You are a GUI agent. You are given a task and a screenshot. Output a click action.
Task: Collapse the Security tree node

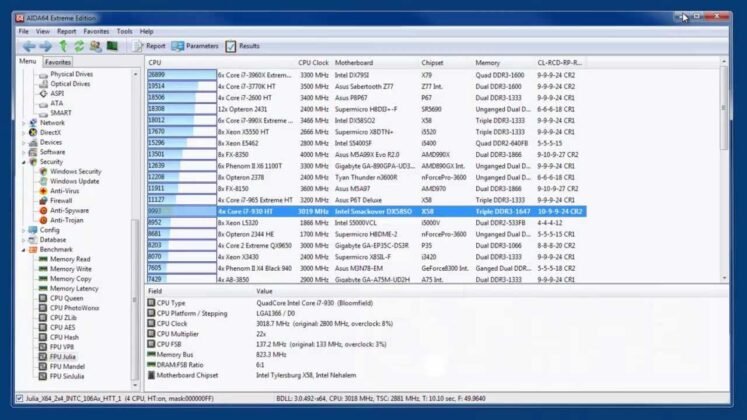point(24,161)
